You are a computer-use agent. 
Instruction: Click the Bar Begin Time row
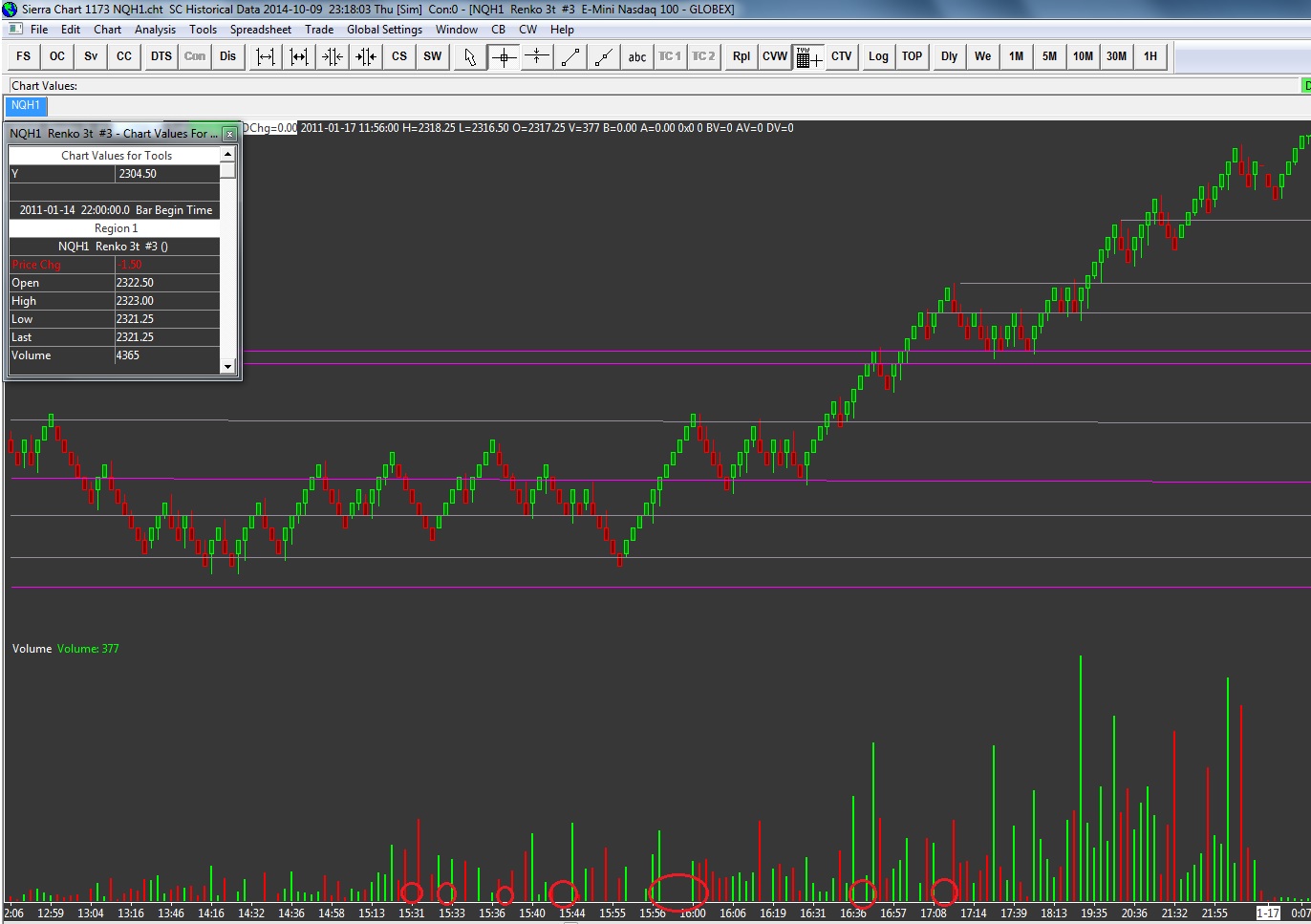click(x=115, y=210)
